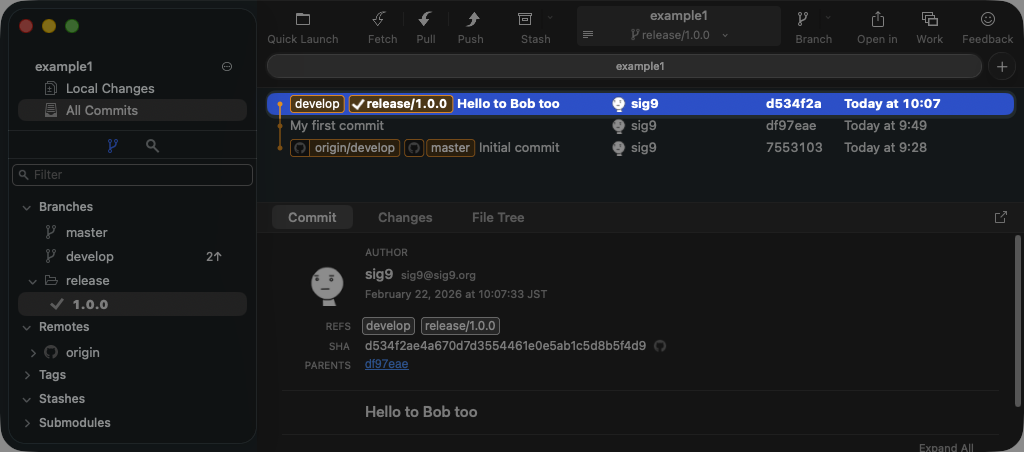Open parent commit df97eae link
The height and width of the screenshot is (452, 1024).
386,365
